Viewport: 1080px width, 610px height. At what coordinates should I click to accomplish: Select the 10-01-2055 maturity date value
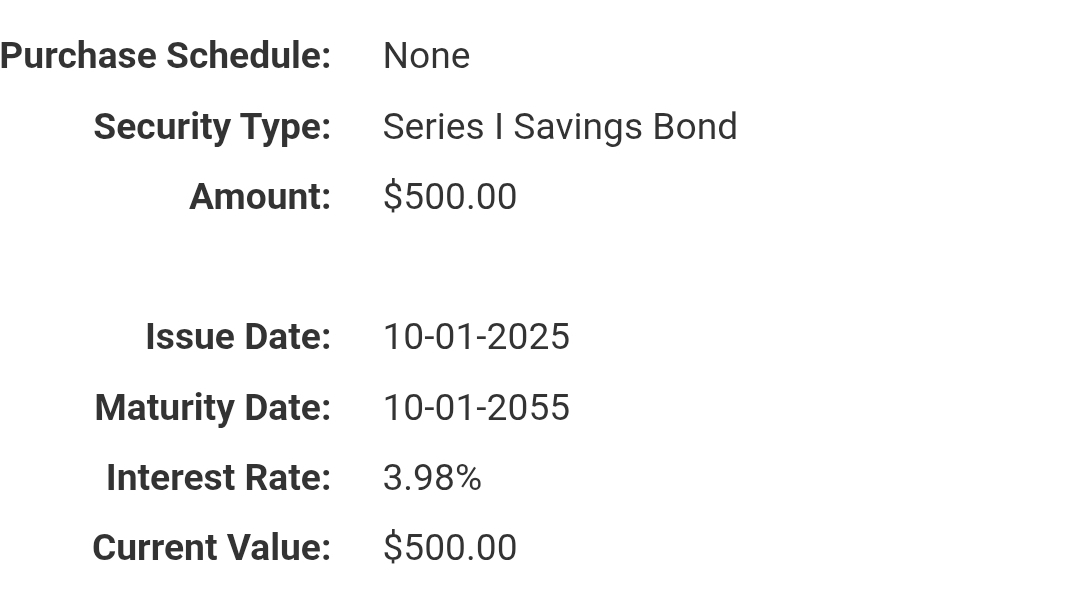pyautogui.click(x=476, y=408)
